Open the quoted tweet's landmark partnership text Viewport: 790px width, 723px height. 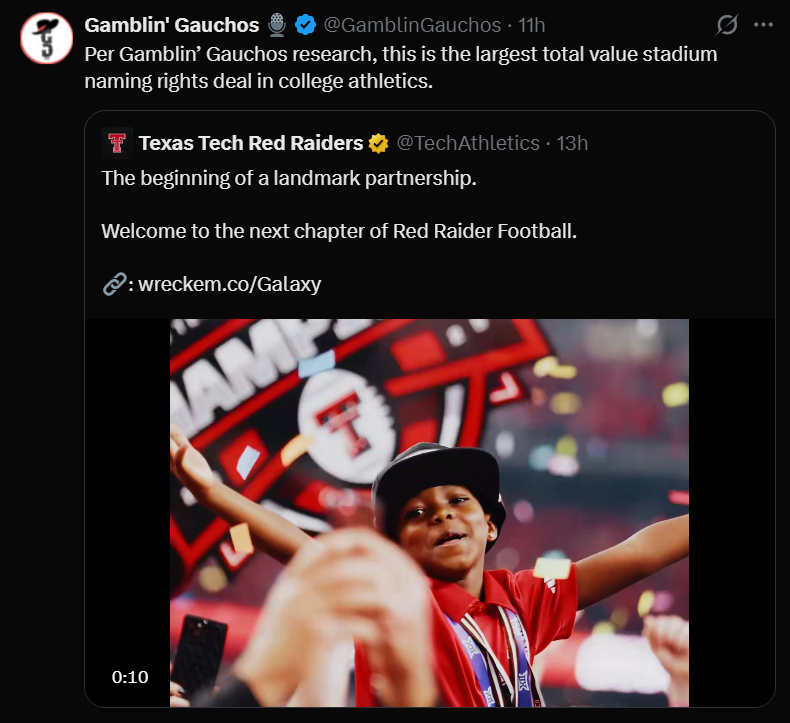pyautogui.click(x=289, y=178)
